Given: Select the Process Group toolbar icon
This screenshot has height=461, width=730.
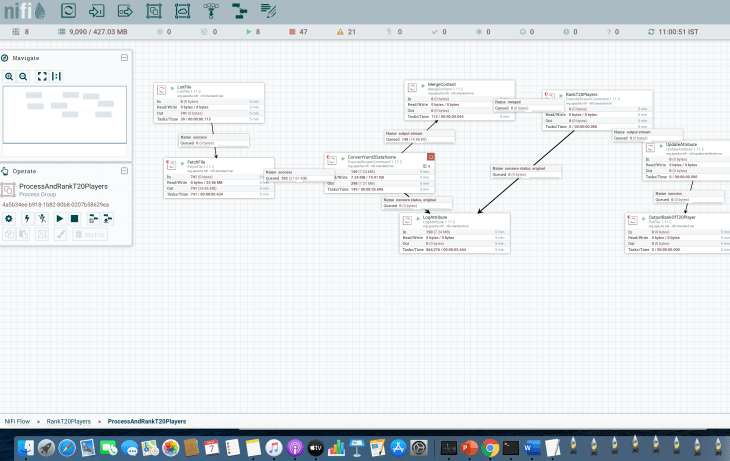Looking at the screenshot, I should coord(155,11).
